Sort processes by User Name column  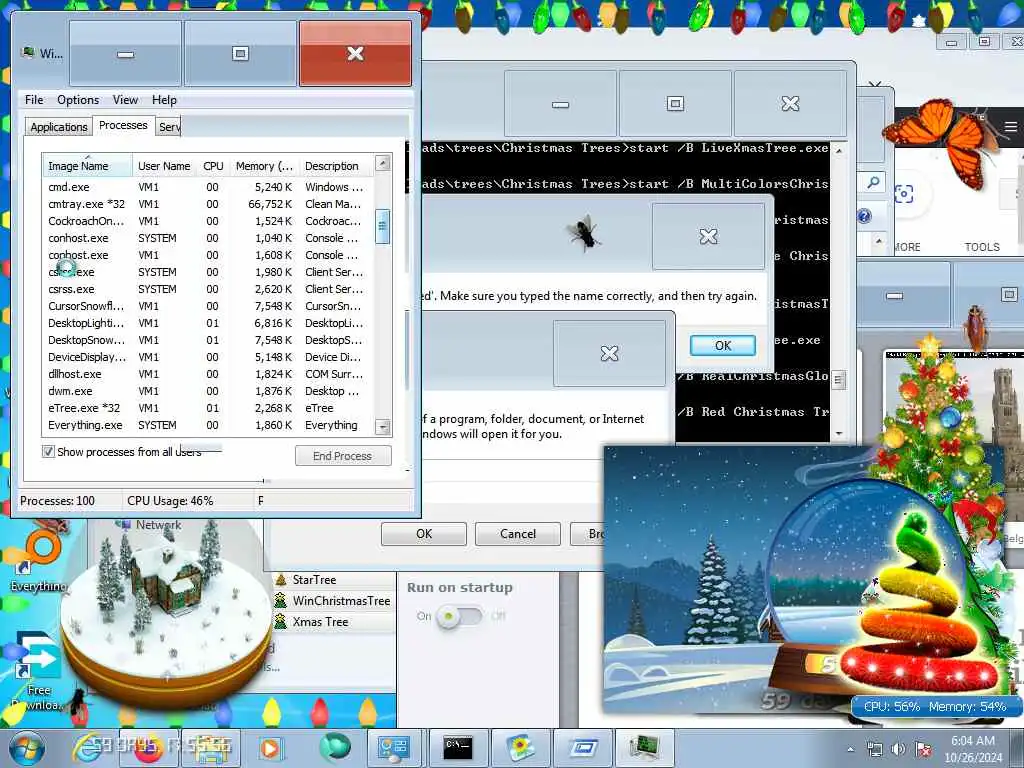[x=164, y=166]
